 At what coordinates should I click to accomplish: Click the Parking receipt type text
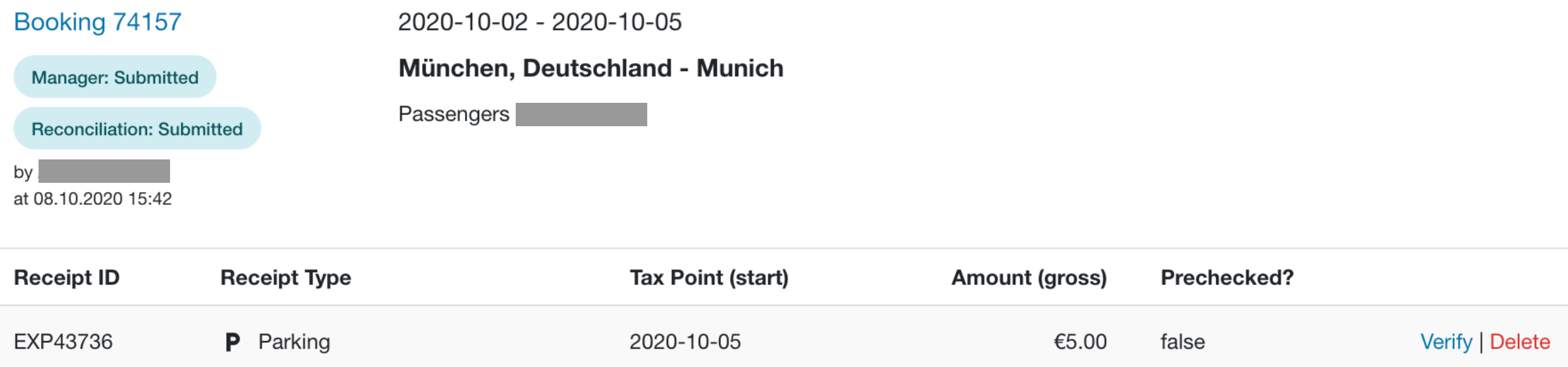click(x=294, y=342)
